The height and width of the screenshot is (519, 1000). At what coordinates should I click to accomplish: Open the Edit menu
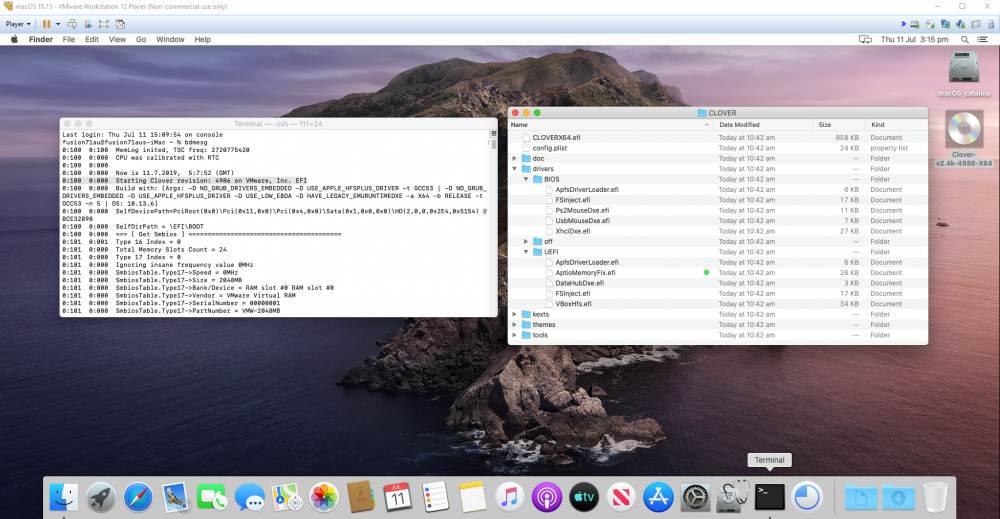[x=92, y=40]
